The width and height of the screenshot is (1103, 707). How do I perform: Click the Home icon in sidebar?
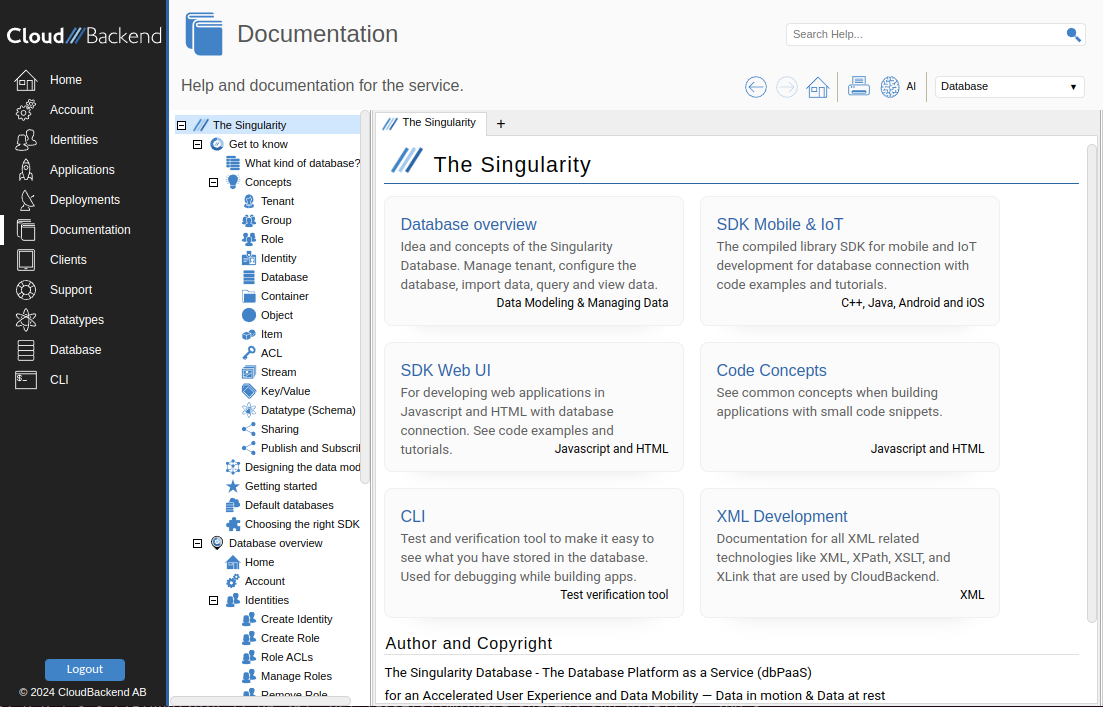[26, 80]
